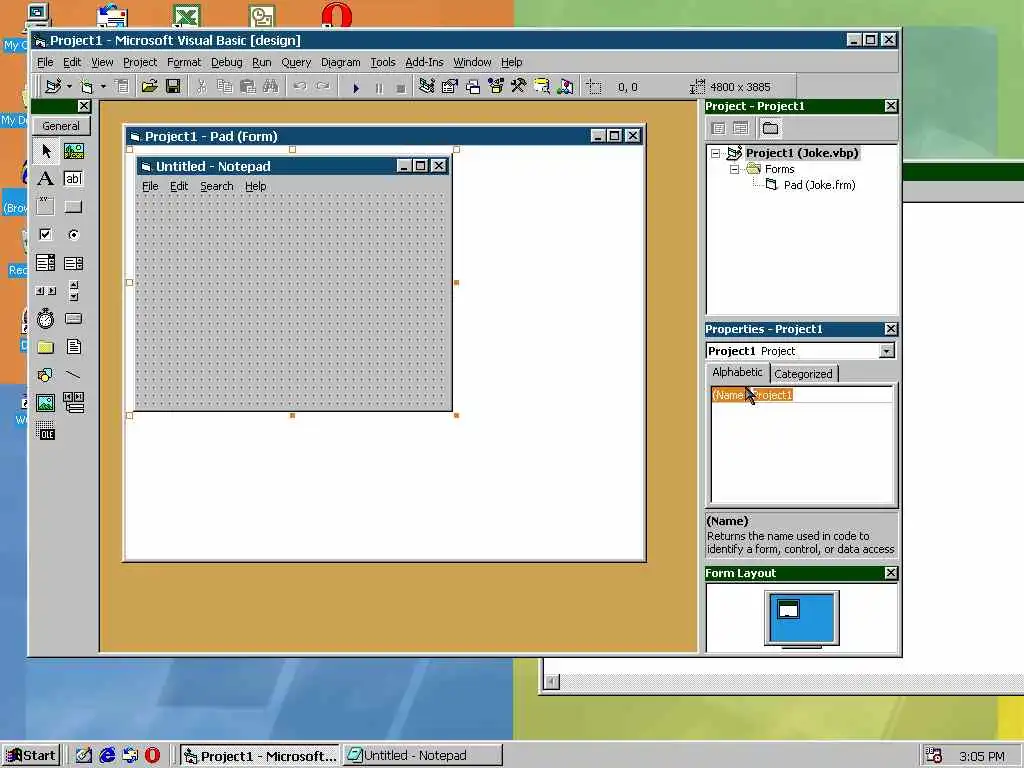This screenshot has width=1024, height=768.
Task: Select the HScrollBar control tool
Action: coord(46,291)
